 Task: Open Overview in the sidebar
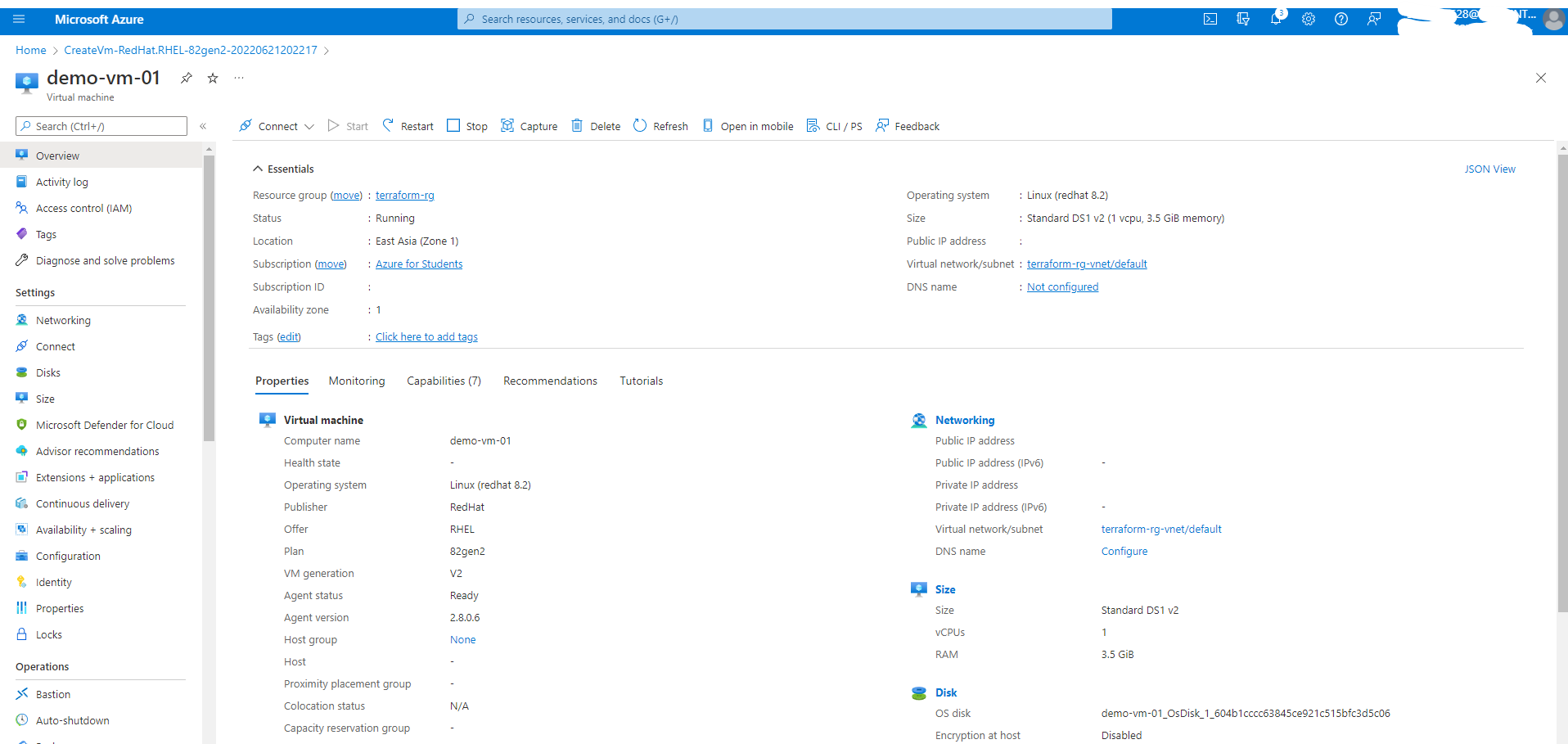pos(101,156)
